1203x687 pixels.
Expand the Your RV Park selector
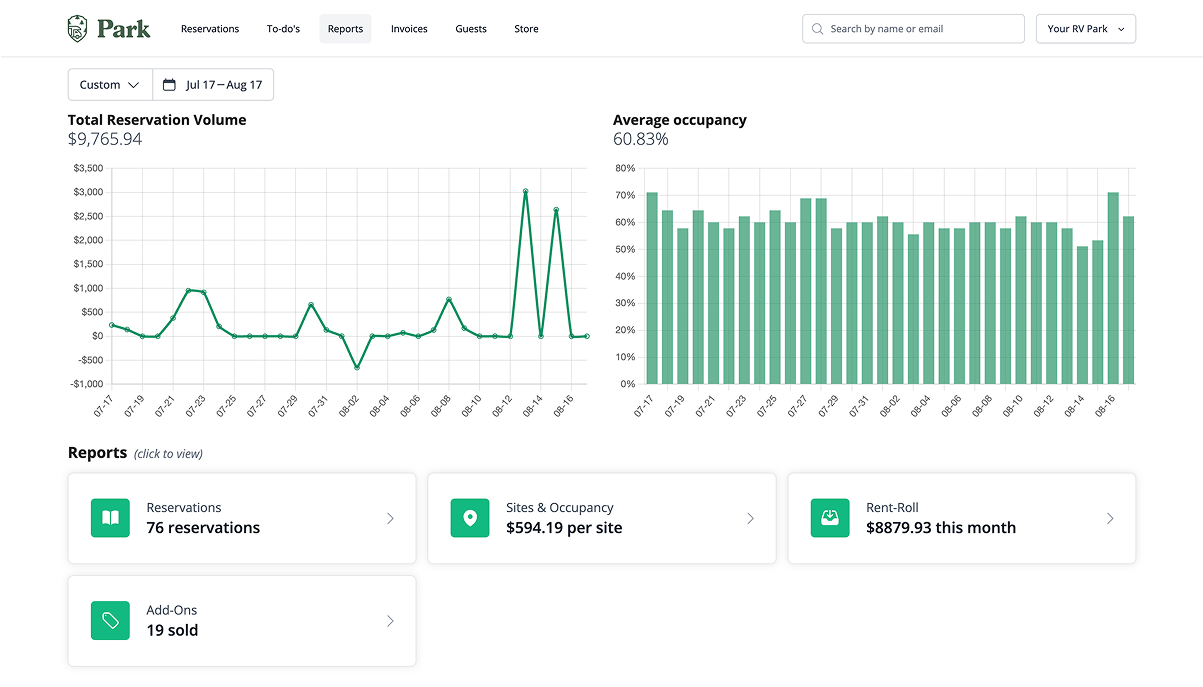click(x=1085, y=29)
